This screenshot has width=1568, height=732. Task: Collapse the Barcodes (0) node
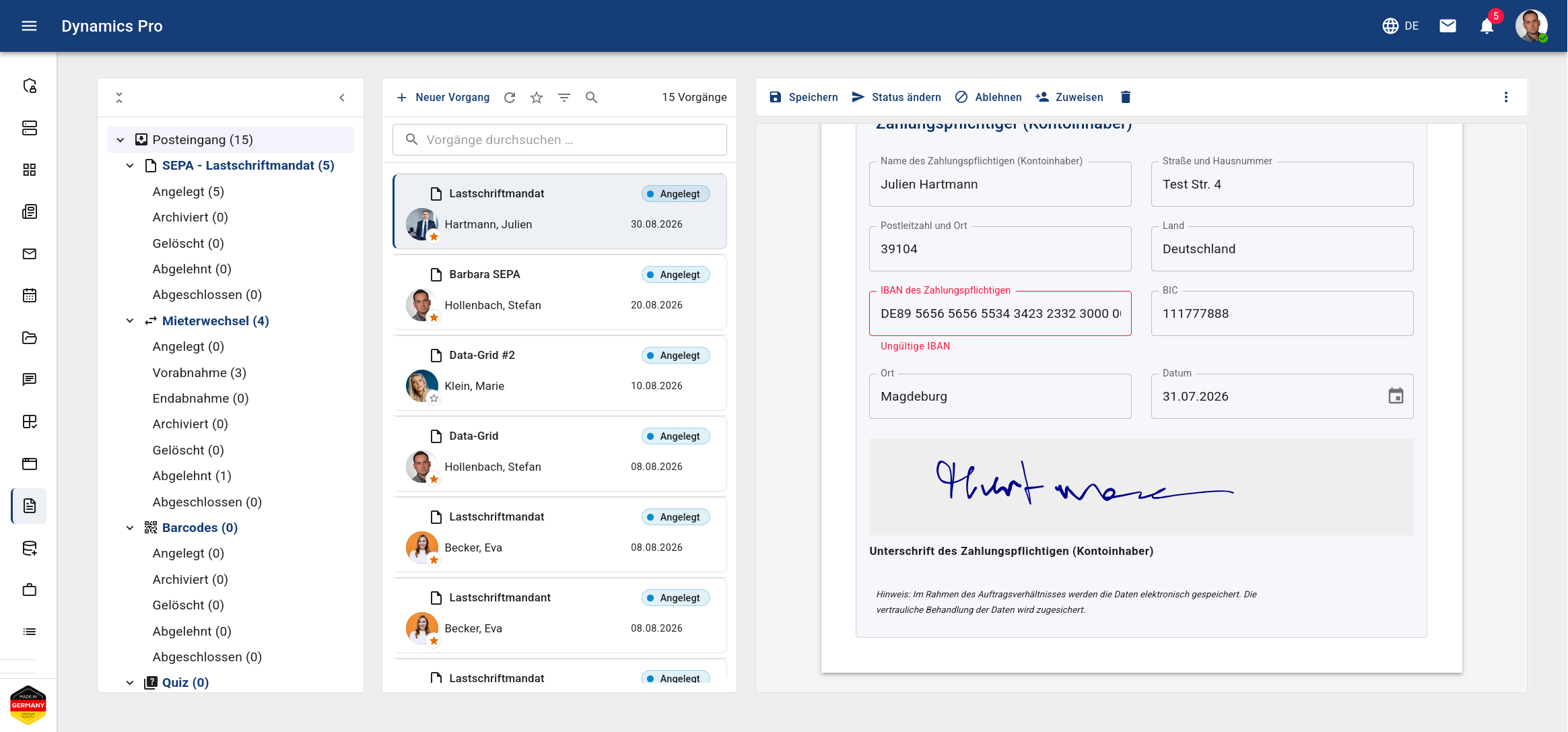130,528
